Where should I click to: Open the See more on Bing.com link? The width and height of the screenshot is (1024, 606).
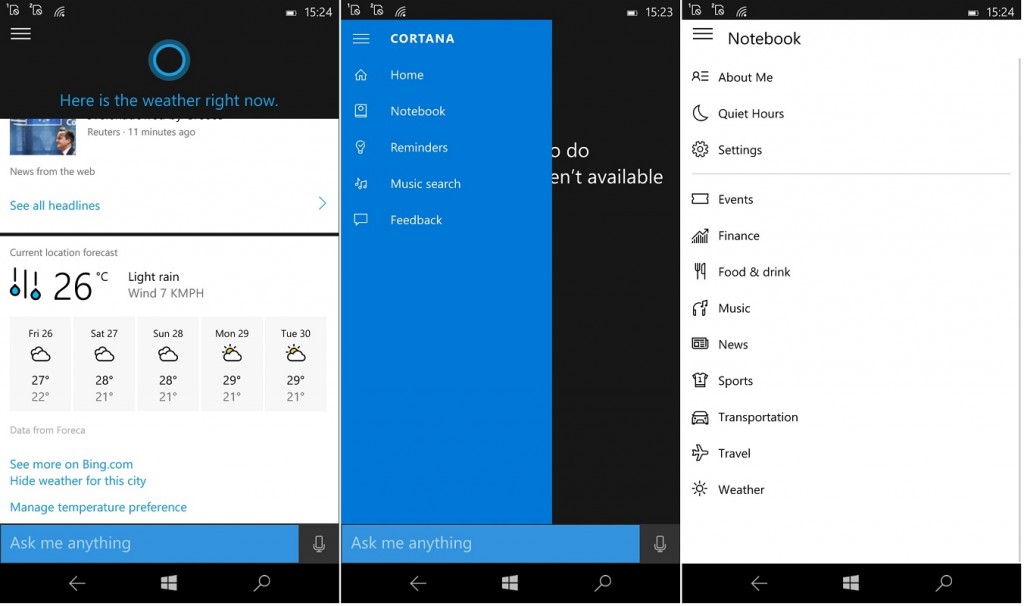71,464
